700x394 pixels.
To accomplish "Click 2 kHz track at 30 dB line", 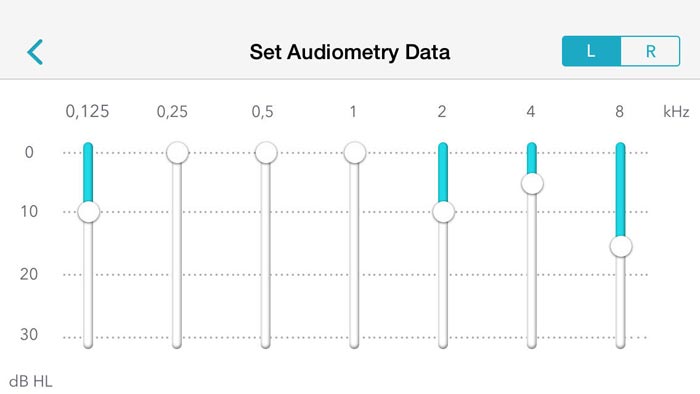I will point(443,337).
